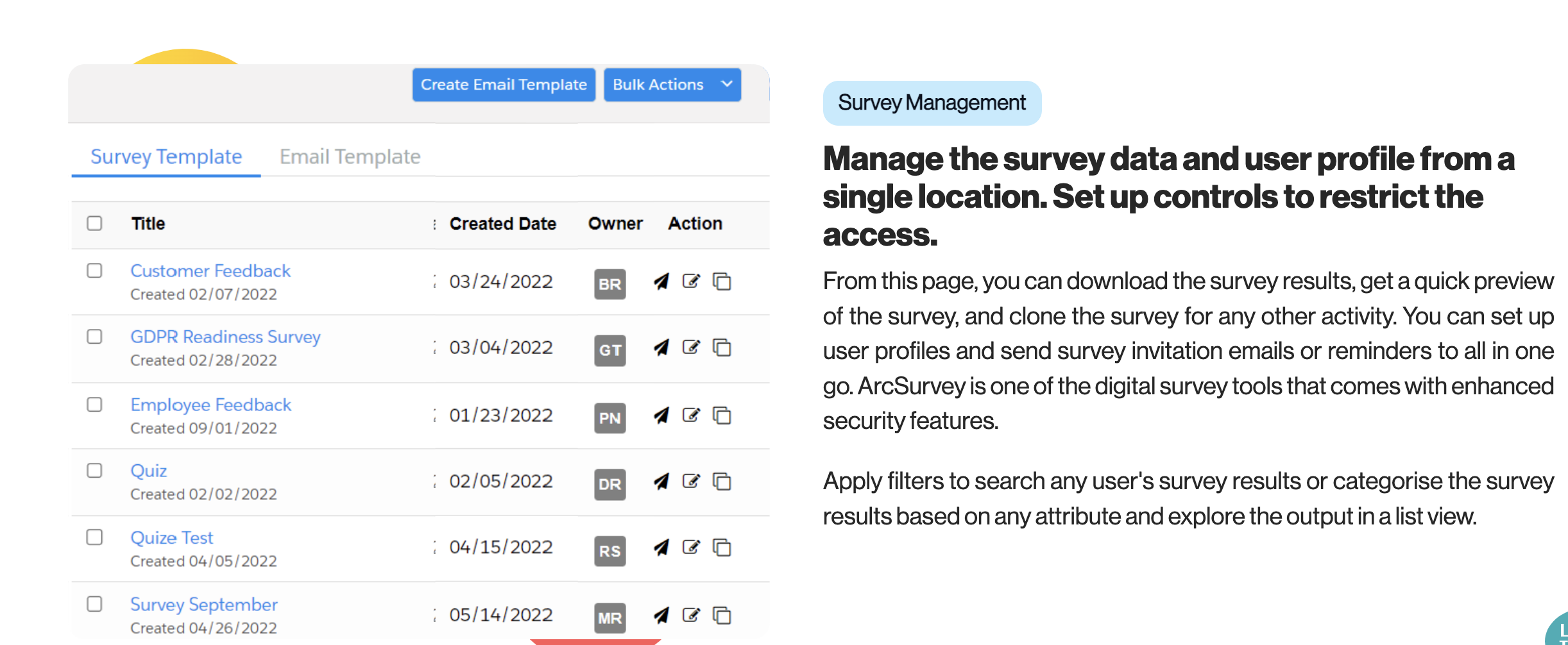
Task: Select the date 03/24/2022 cell
Action: pyautogui.click(x=500, y=281)
